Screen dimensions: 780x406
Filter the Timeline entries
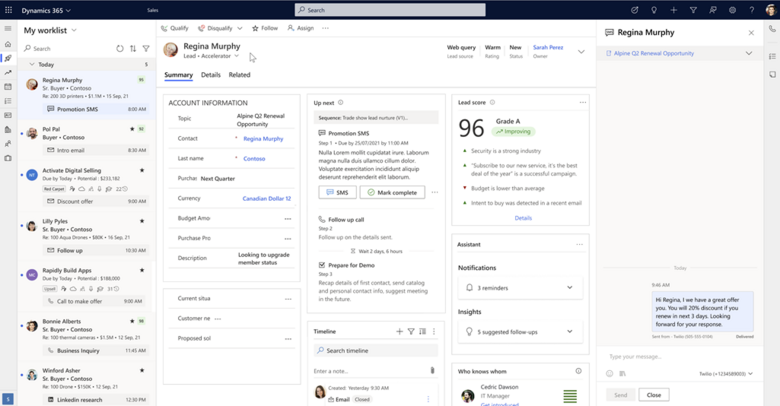tap(411, 331)
